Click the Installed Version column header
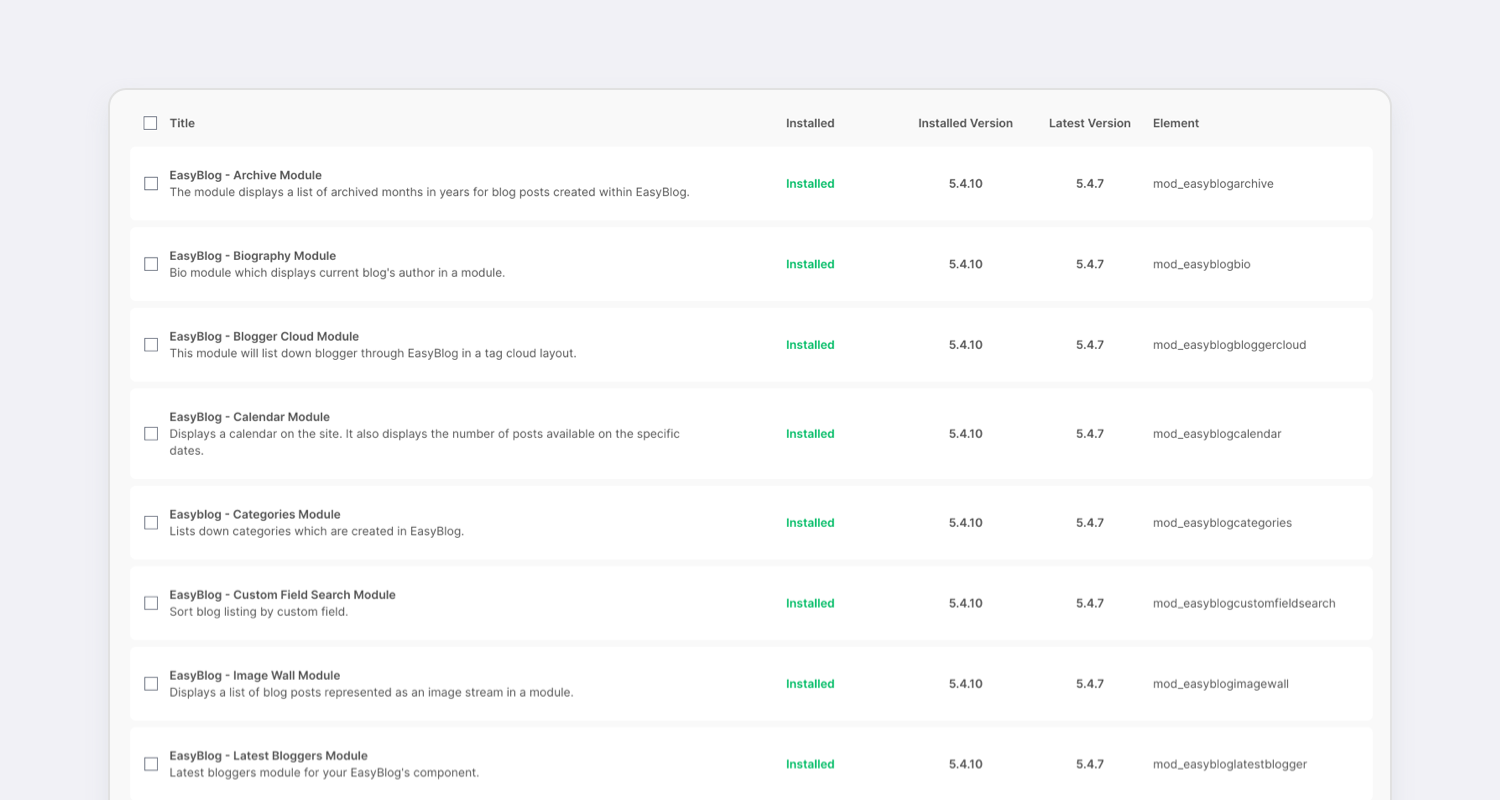1500x800 pixels. (x=965, y=123)
